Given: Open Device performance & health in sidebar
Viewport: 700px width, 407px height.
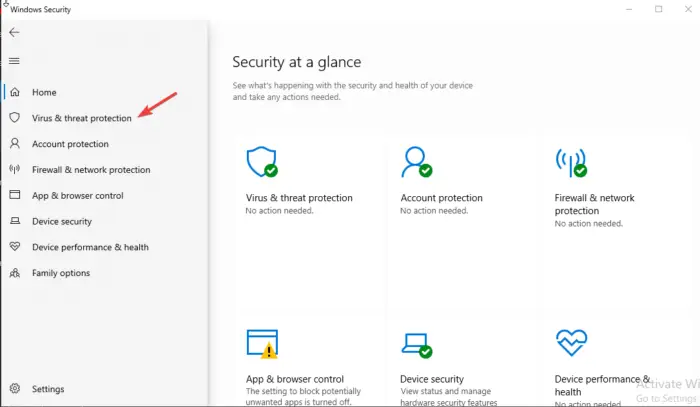Looking at the screenshot, I should (x=90, y=247).
